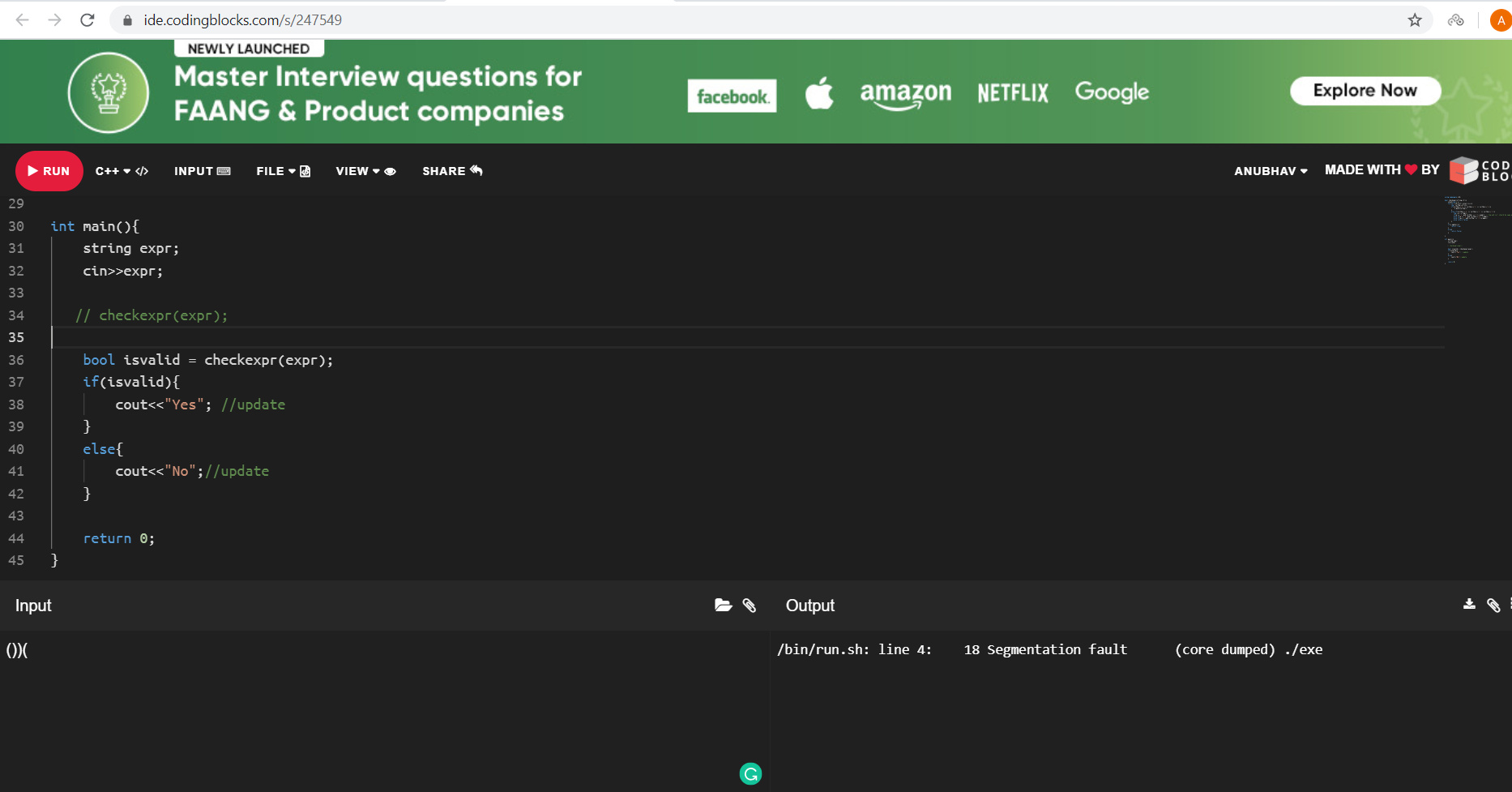Click the 'bool isvalid = checkexpr(expr);' line
This screenshot has height=792, width=1512.
(208, 360)
